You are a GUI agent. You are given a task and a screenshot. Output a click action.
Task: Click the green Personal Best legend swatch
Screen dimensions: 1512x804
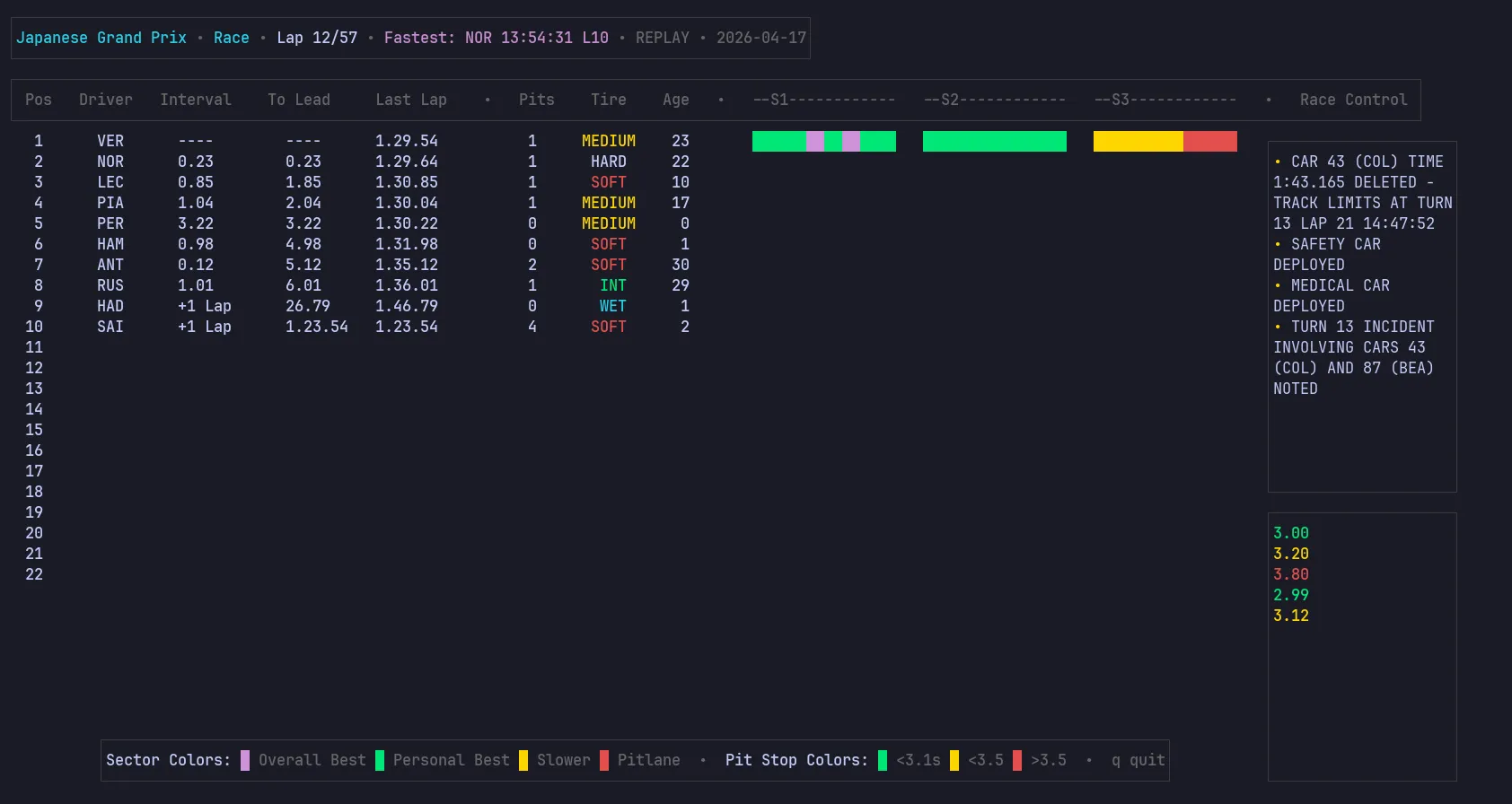tap(380, 760)
